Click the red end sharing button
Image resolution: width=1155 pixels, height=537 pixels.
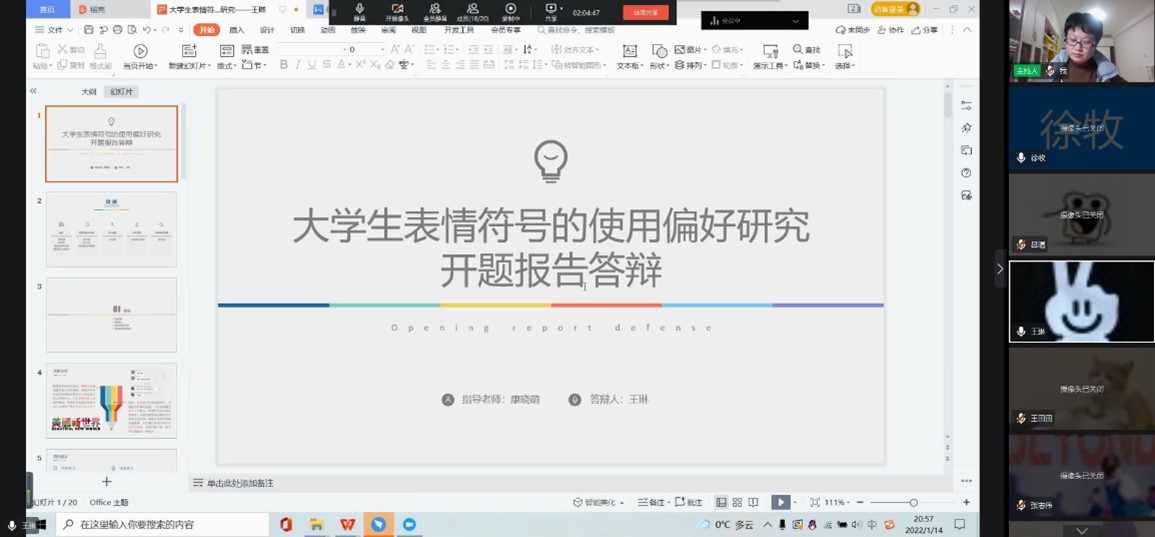(645, 13)
